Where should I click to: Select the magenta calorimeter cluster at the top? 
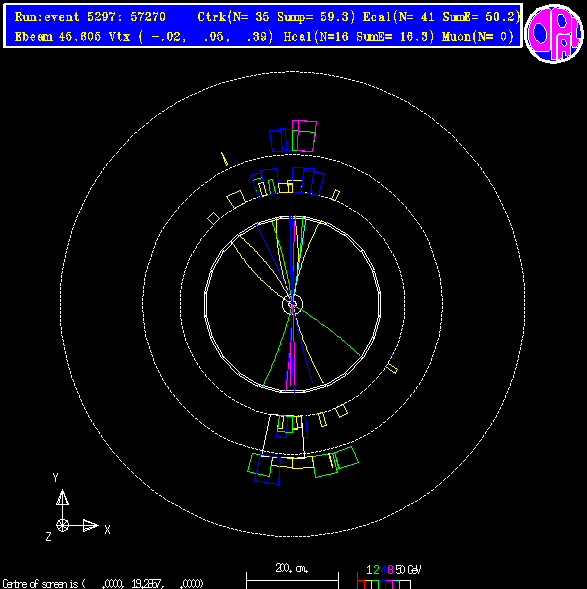tap(305, 136)
